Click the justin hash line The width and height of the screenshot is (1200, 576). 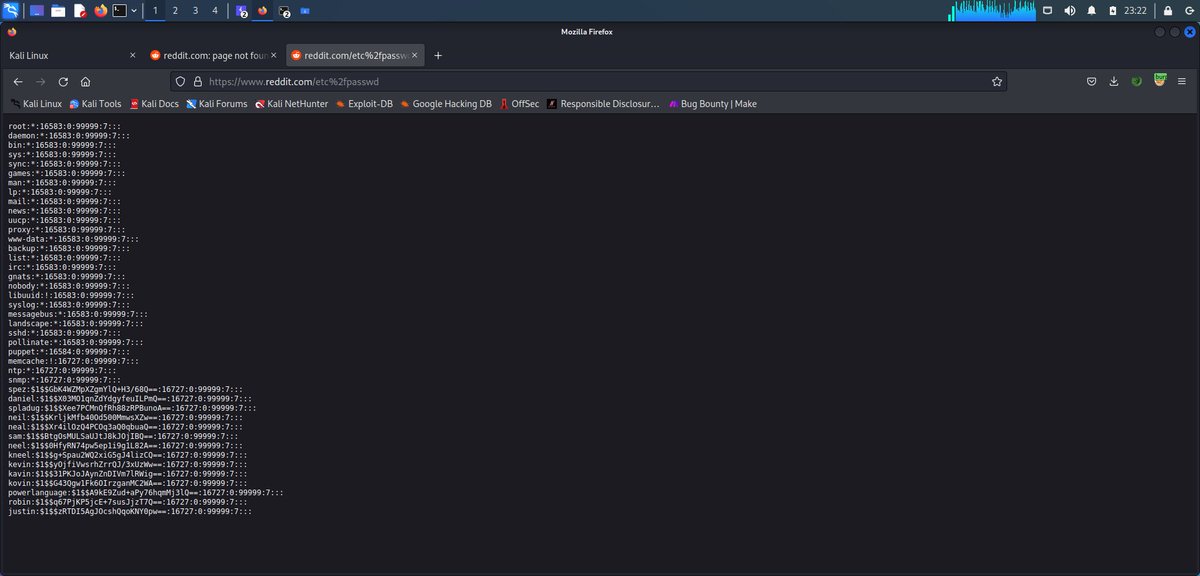[129, 511]
